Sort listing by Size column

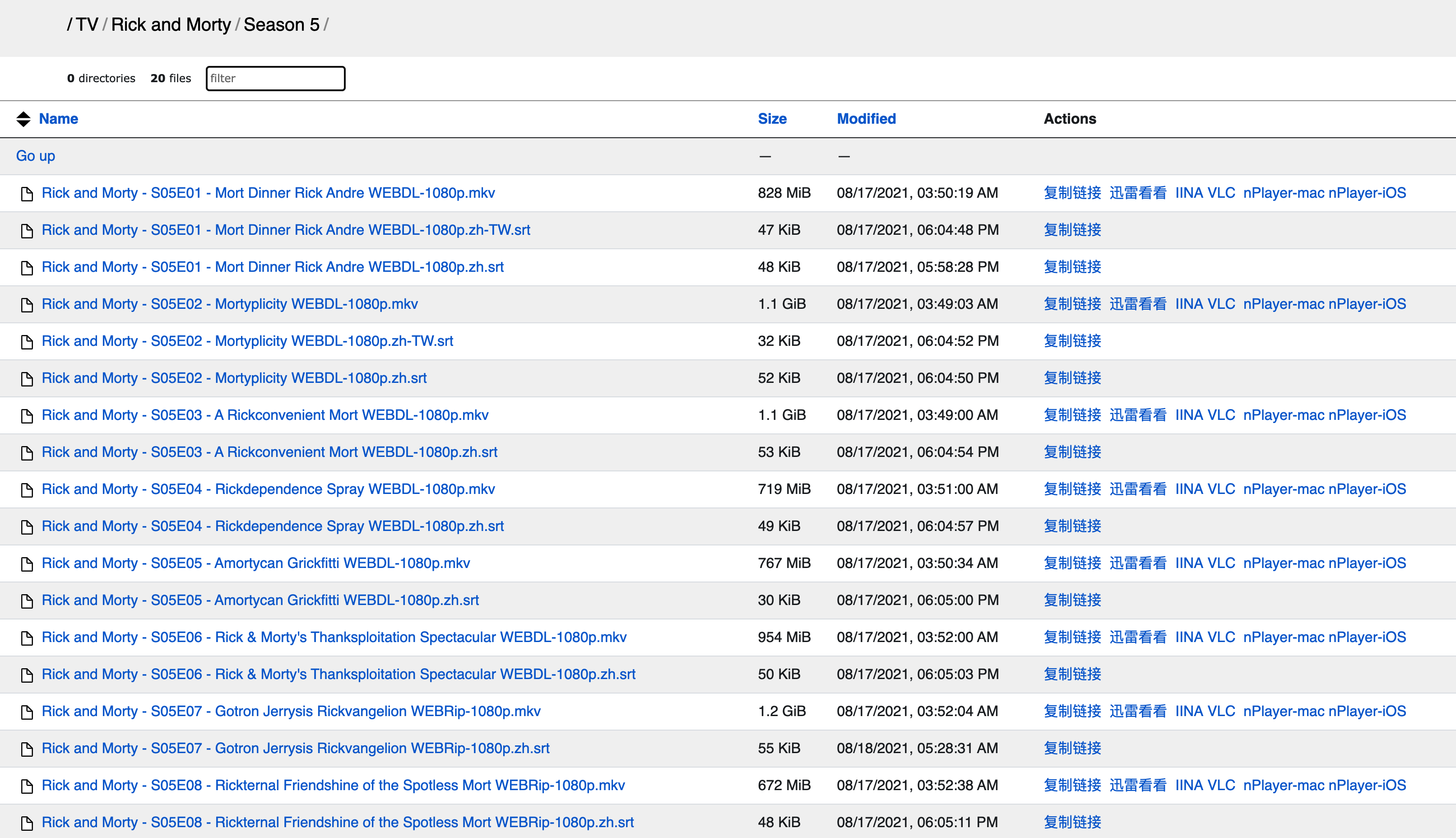[x=772, y=119]
